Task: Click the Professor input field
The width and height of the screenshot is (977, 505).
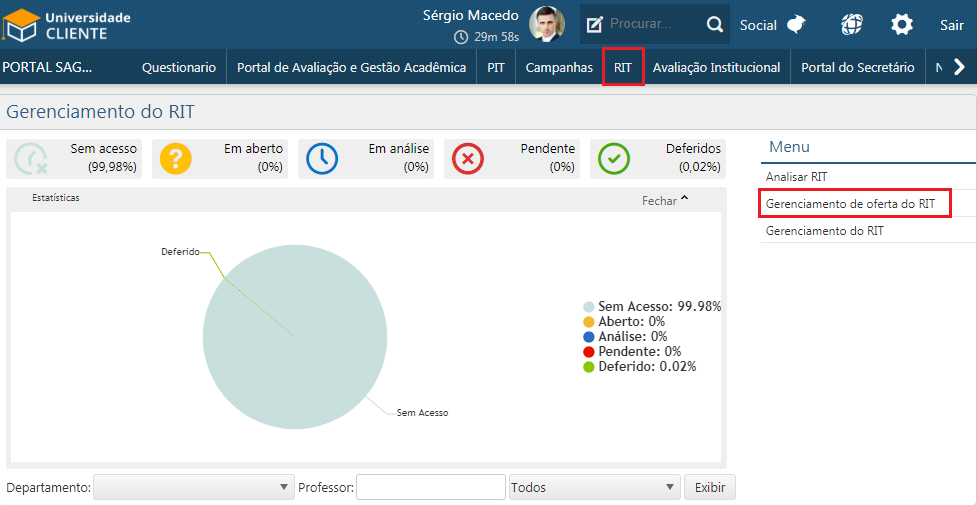Action: (x=431, y=487)
